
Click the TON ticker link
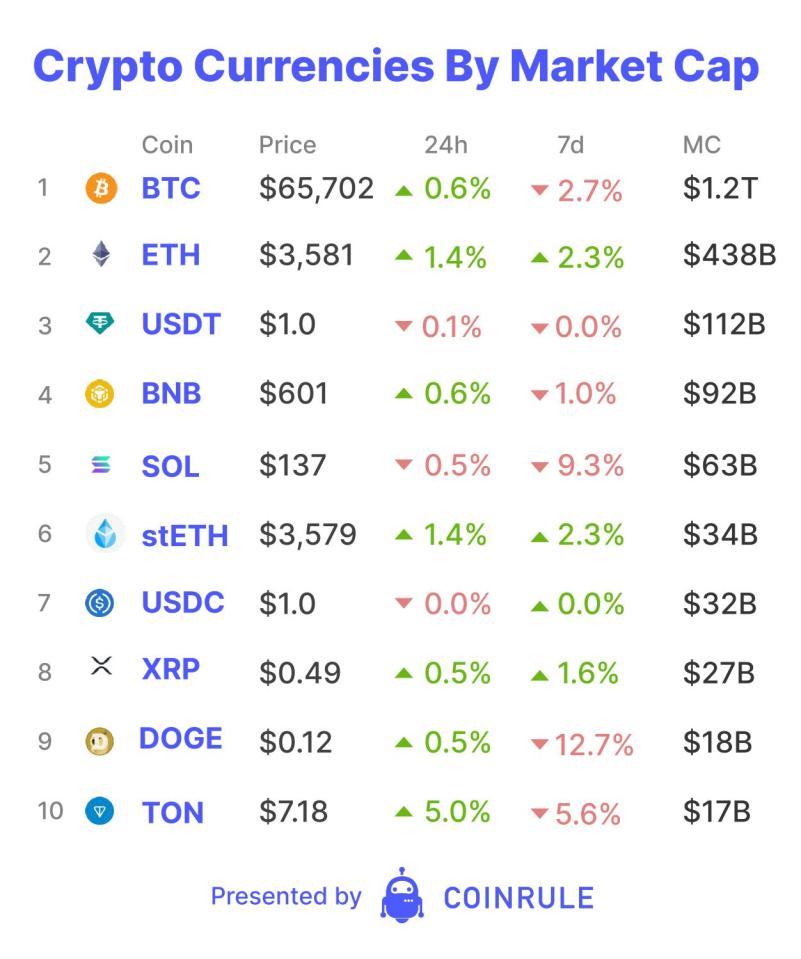173,812
